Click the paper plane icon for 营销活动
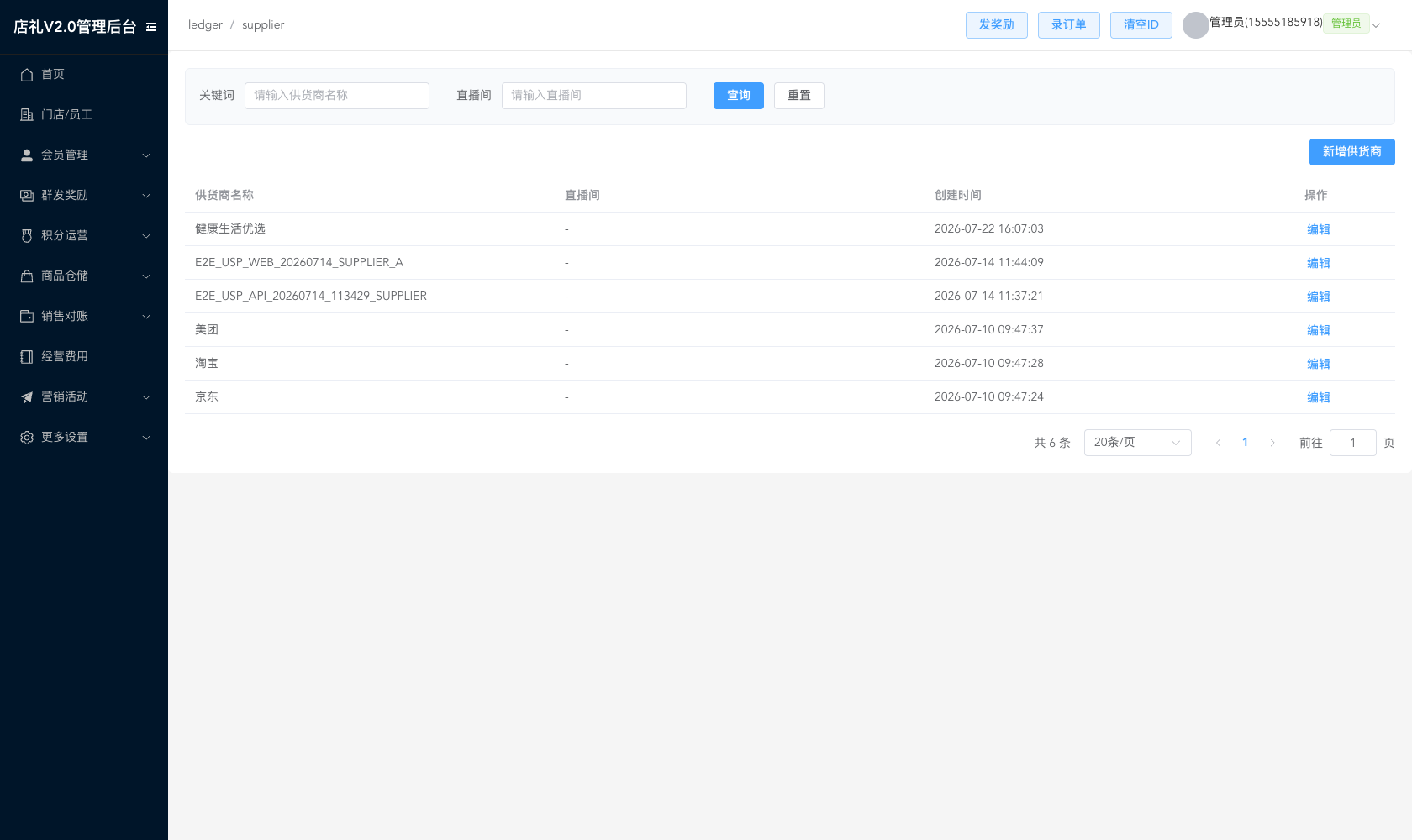 pyautogui.click(x=27, y=397)
